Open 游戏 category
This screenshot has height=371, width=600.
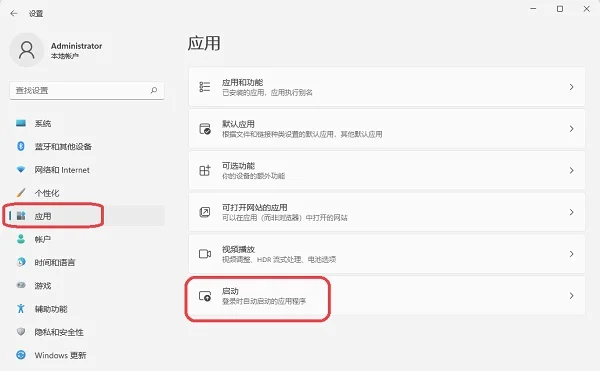pos(87,286)
